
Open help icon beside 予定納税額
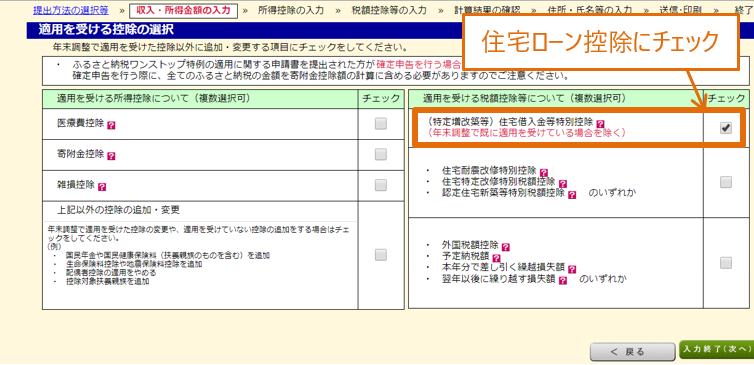click(x=496, y=258)
